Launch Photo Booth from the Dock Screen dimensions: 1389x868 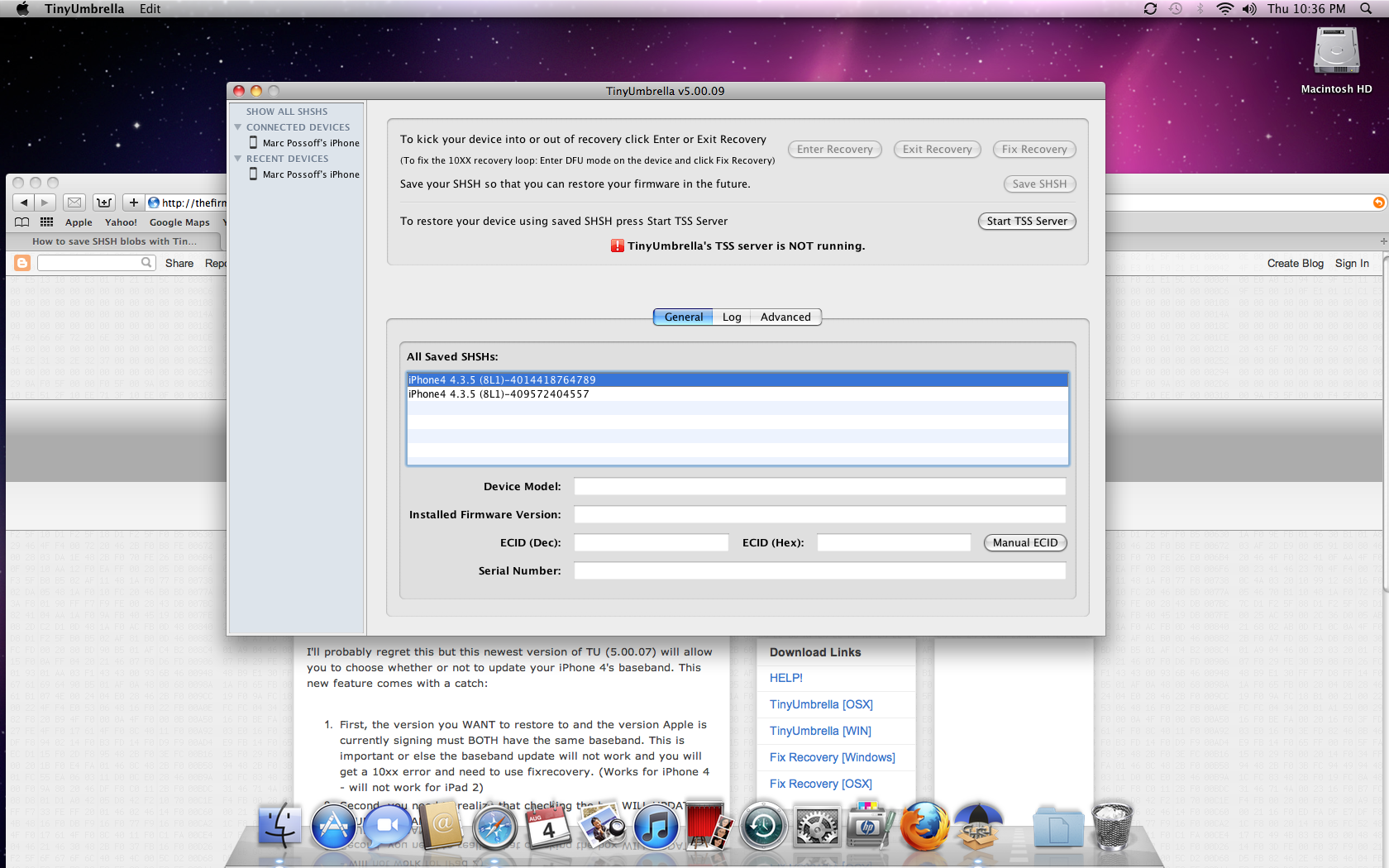709,826
